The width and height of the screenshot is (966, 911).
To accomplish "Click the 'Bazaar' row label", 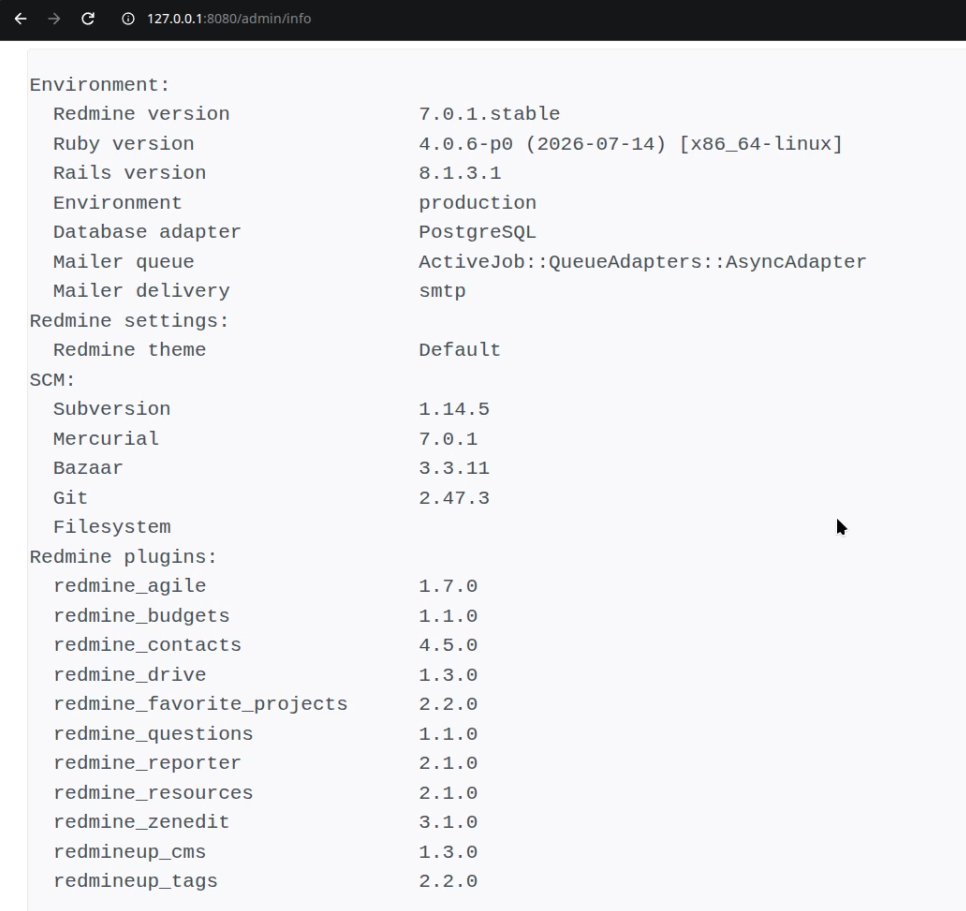I will click(x=88, y=468).
